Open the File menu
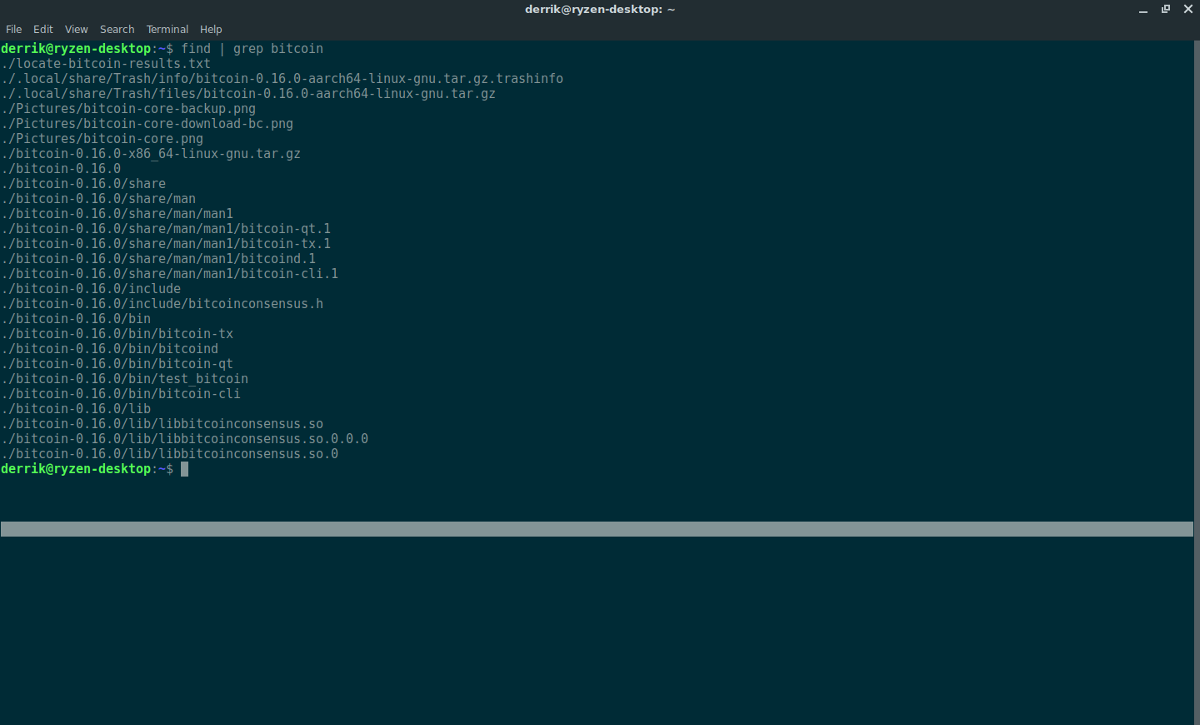The height and width of the screenshot is (725, 1200). coord(13,28)
